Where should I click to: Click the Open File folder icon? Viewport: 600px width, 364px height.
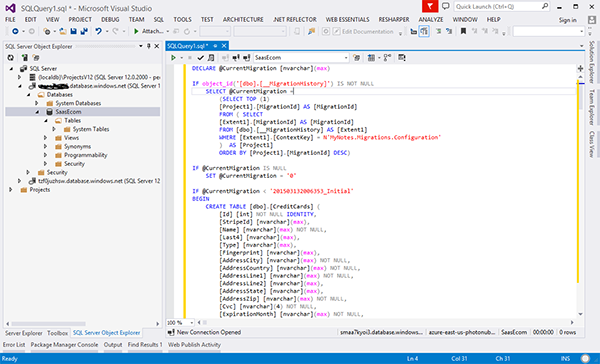63,31
